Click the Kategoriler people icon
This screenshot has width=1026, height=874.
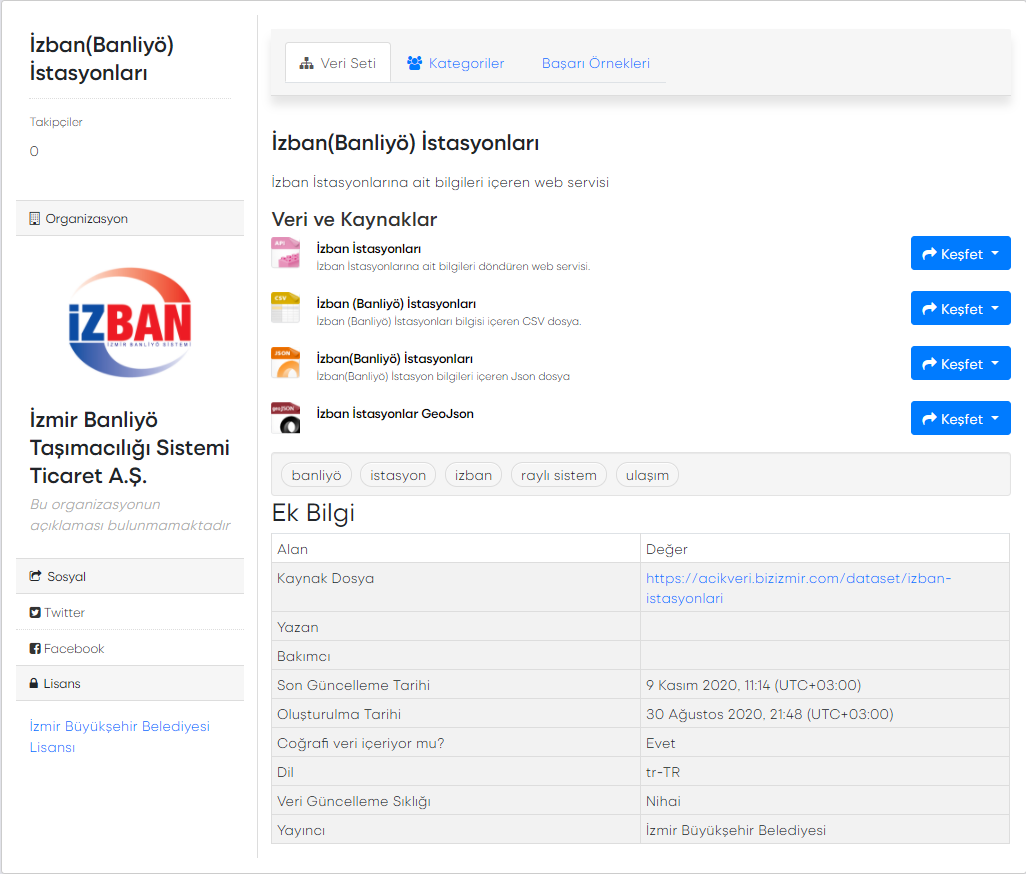pos(414,63)
